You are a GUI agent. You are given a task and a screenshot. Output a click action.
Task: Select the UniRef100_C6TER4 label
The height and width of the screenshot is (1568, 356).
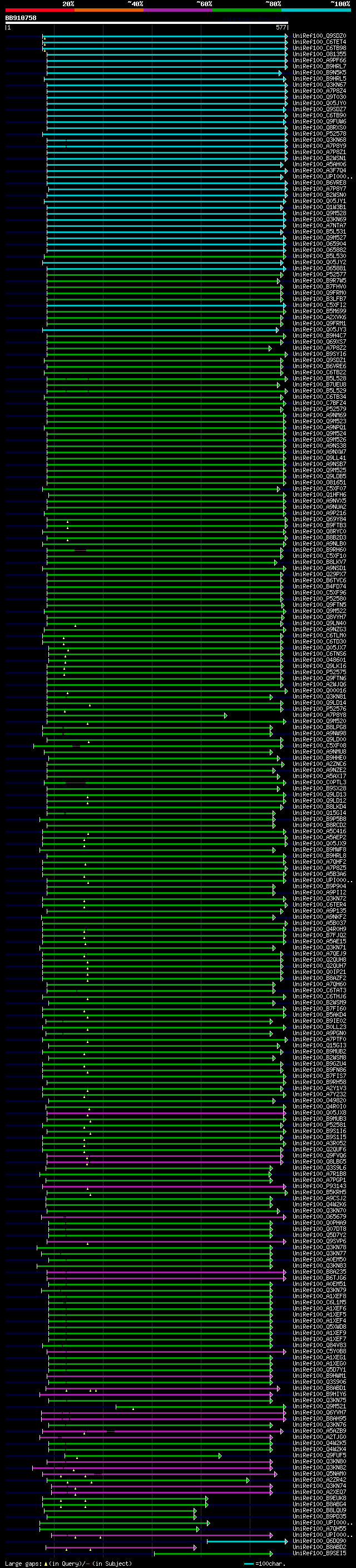click(319, 905)
